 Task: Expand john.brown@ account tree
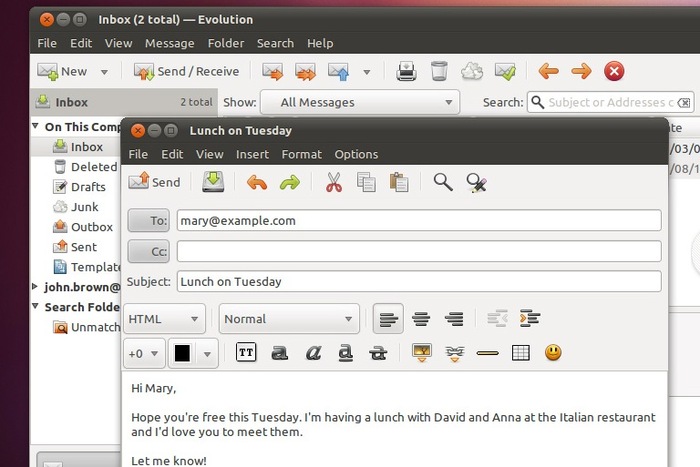pyautogui.click(x=35, y=286)
